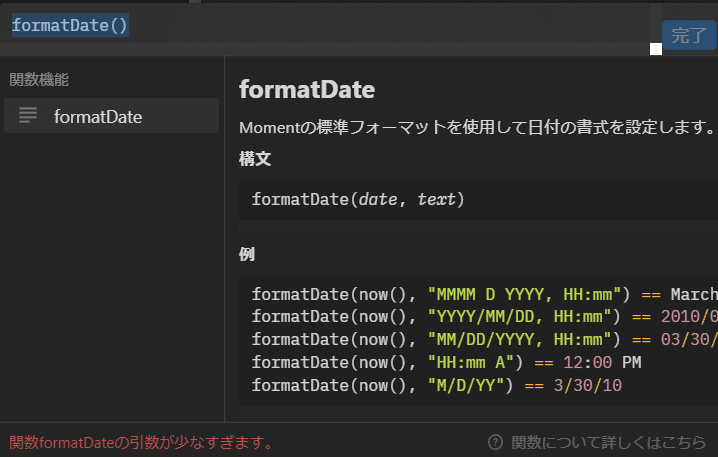Screen dimensions: 718x457
Task: Click the text icon beside formatDate
Action: click(x=28, y=115)
